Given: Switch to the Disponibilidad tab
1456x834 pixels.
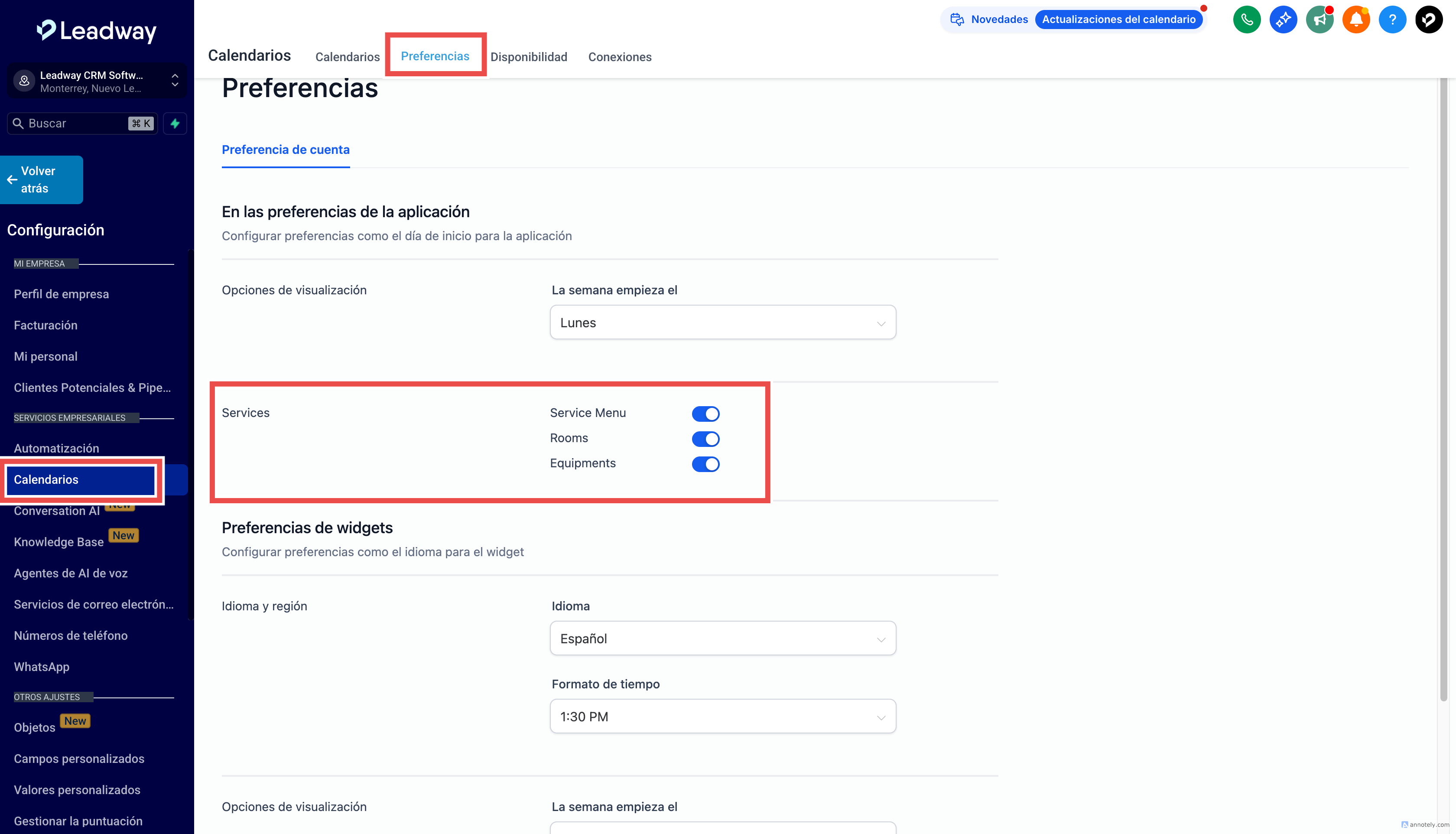Looking at the screenshot, I should (529, 57).
